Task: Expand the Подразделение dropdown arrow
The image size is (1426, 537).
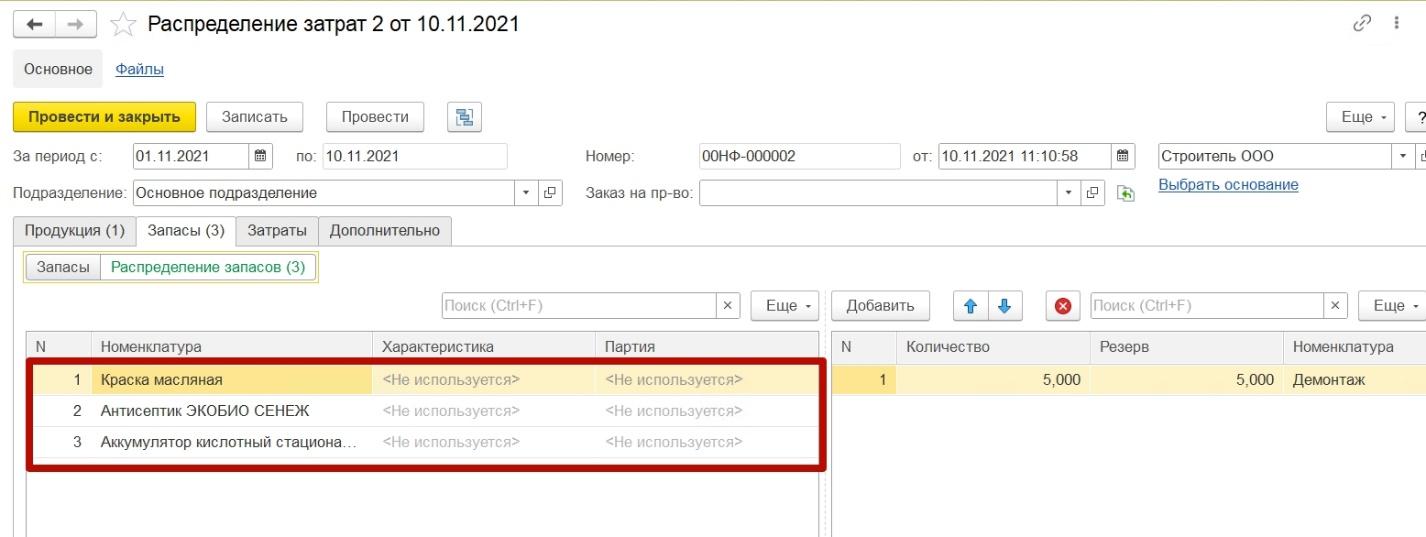Action: click(x=527, y=193)
